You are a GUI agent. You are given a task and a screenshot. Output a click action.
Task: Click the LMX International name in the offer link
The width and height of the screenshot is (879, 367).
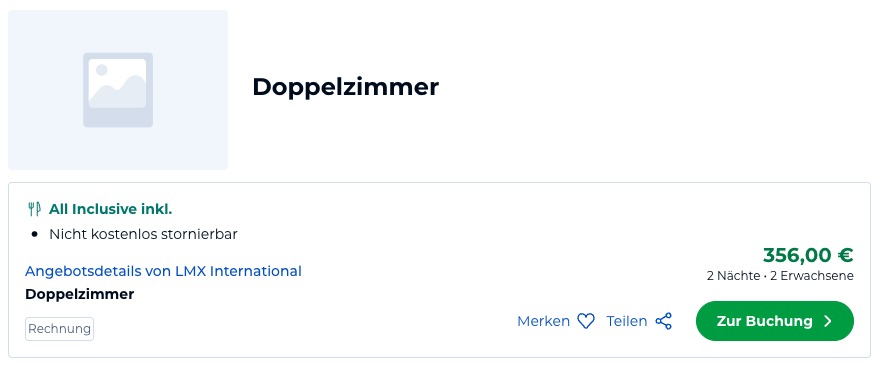(239, 271)
